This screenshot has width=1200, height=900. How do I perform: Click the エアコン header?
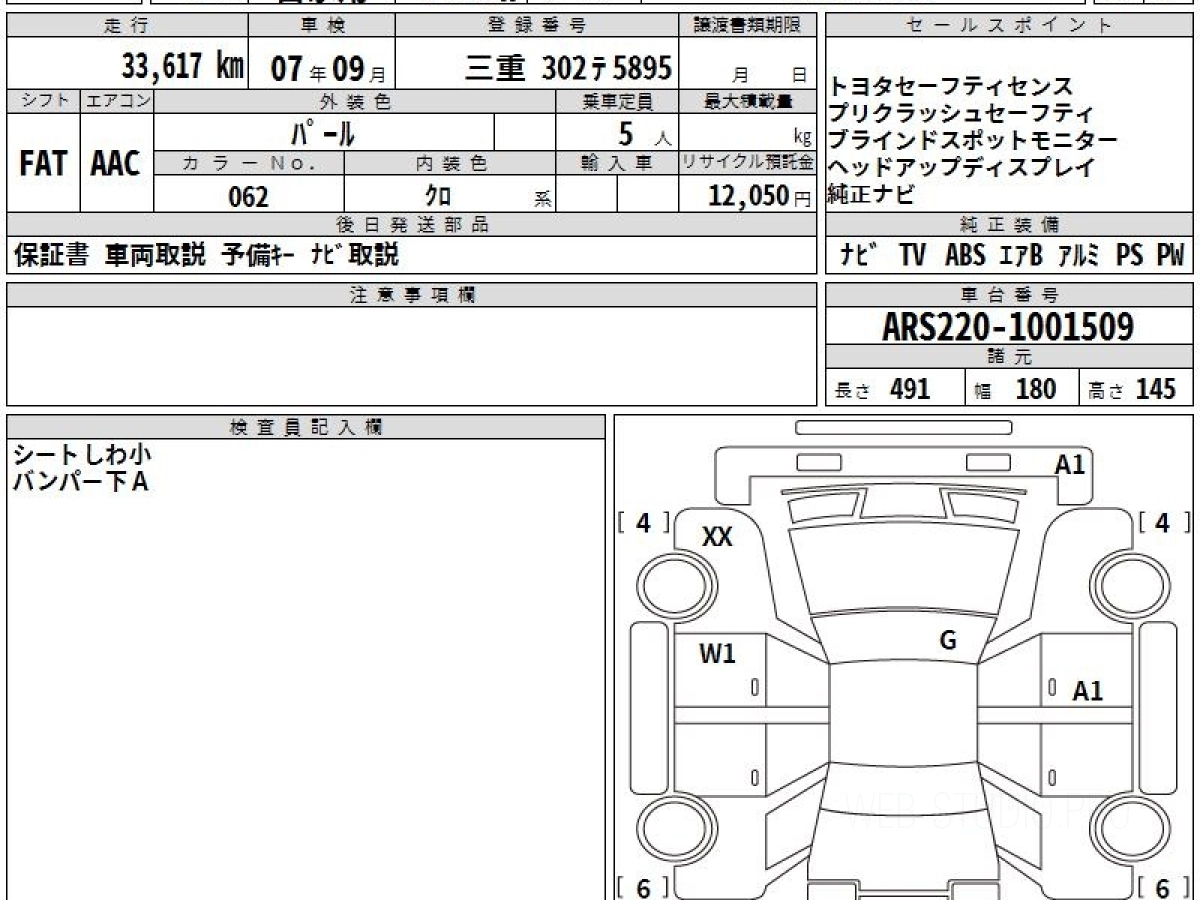[117, 100]
